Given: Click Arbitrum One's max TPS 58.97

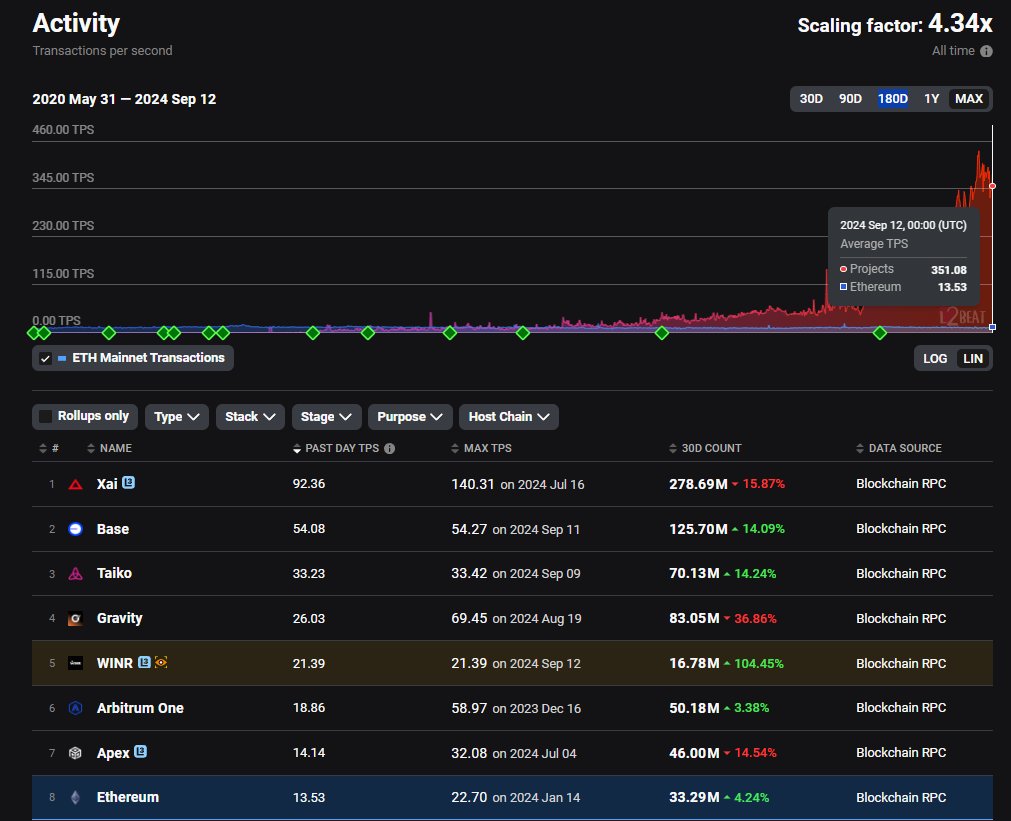Looking at the screenshot, I should (469, 708).
